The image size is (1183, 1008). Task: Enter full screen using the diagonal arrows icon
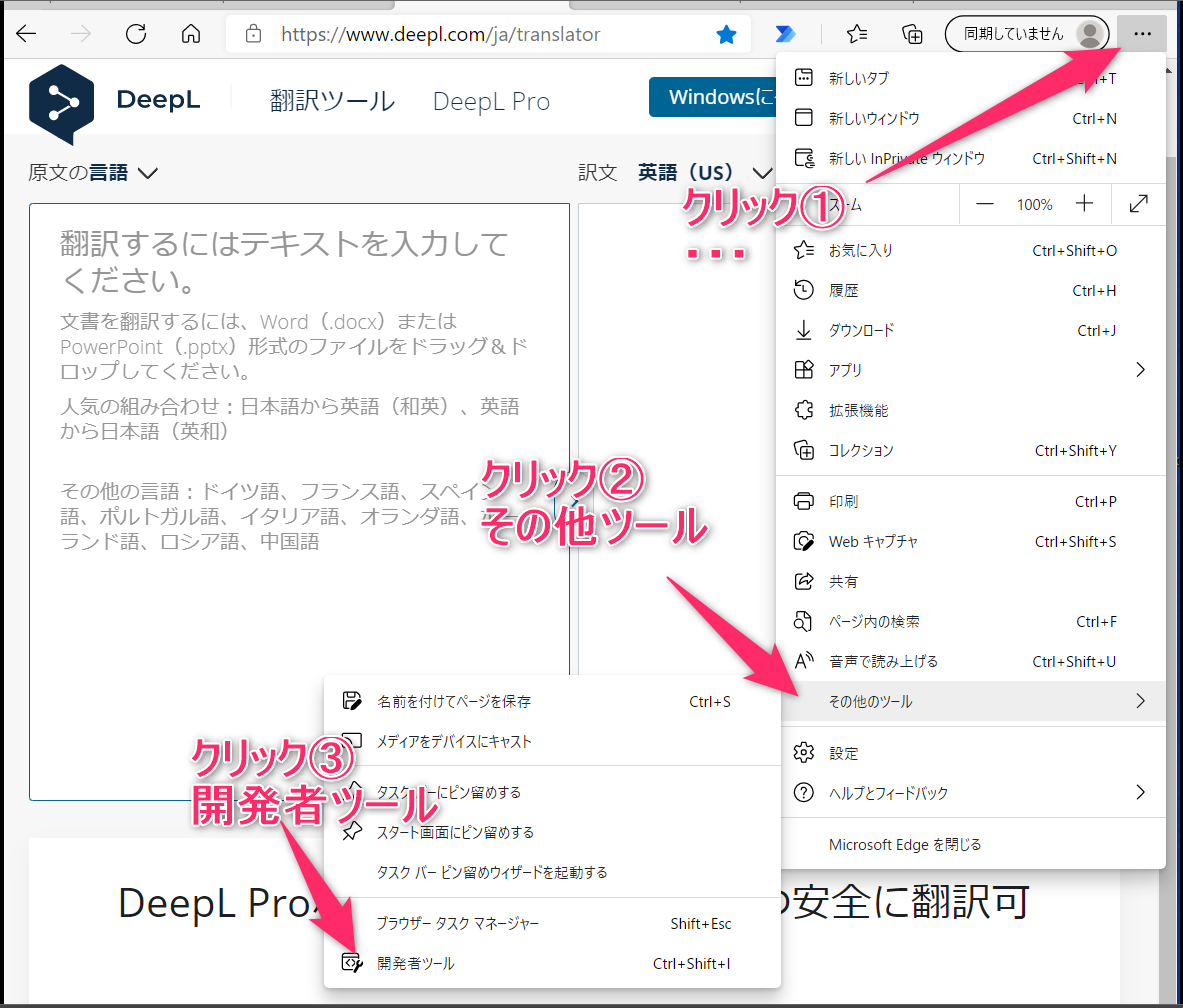pos(1138,204)
